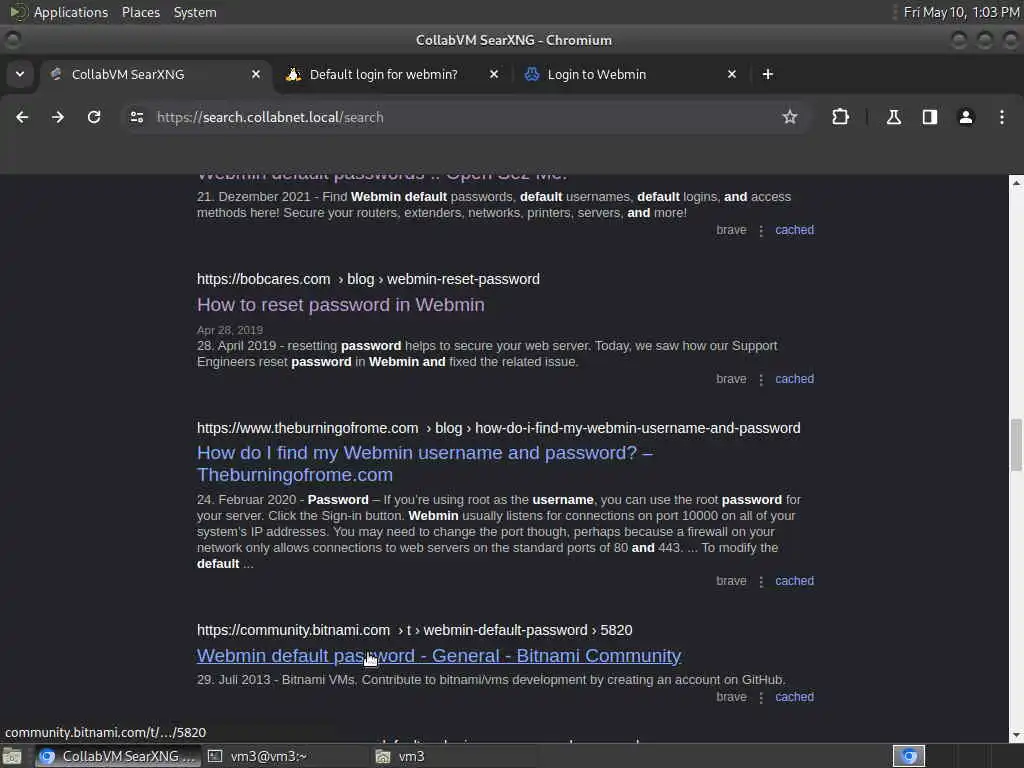The image size is (1024, 768).
Task: Click the https://www.theburningofrome.com URL text
Action: point(308,428)
